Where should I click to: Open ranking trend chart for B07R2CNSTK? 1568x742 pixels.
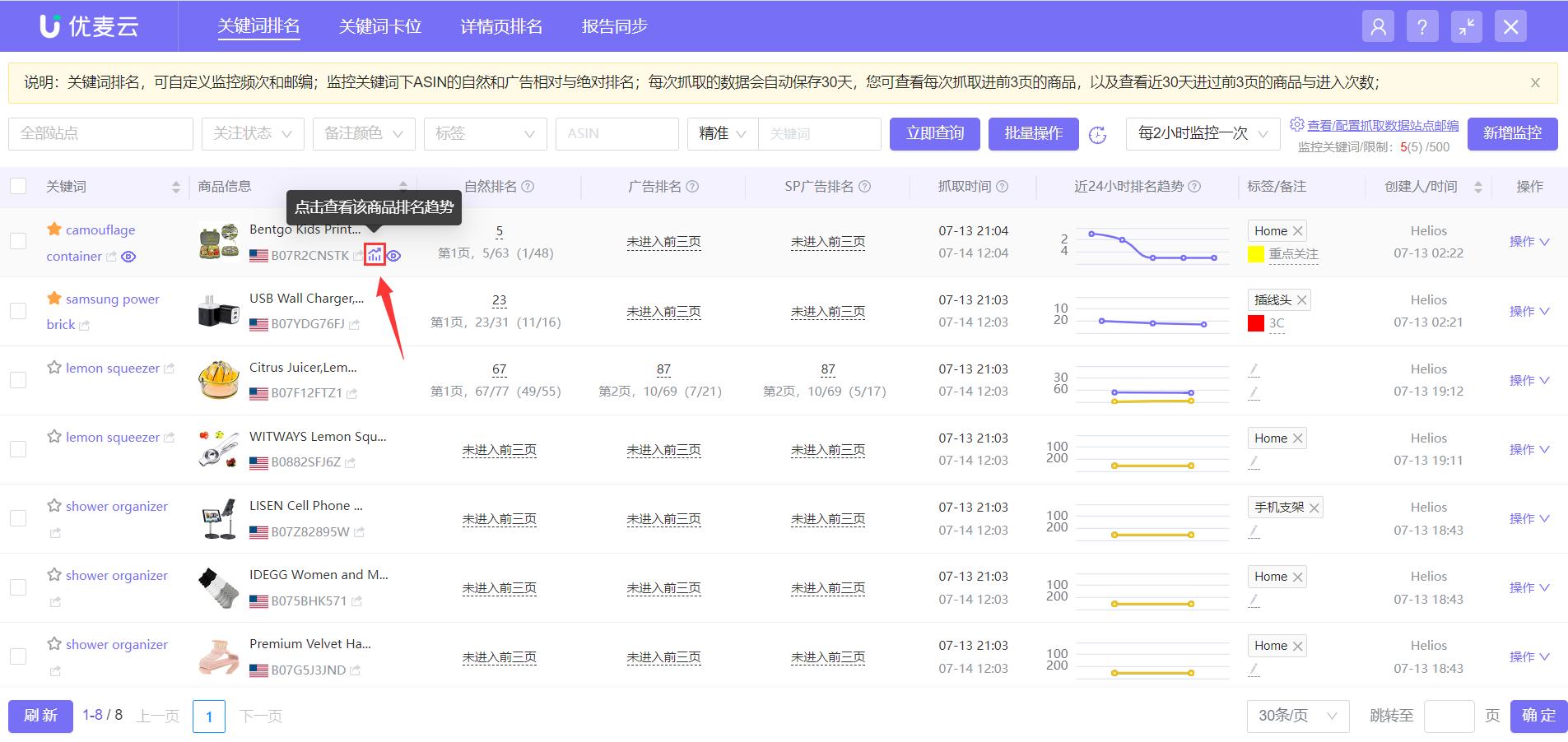tap(375, 256)
